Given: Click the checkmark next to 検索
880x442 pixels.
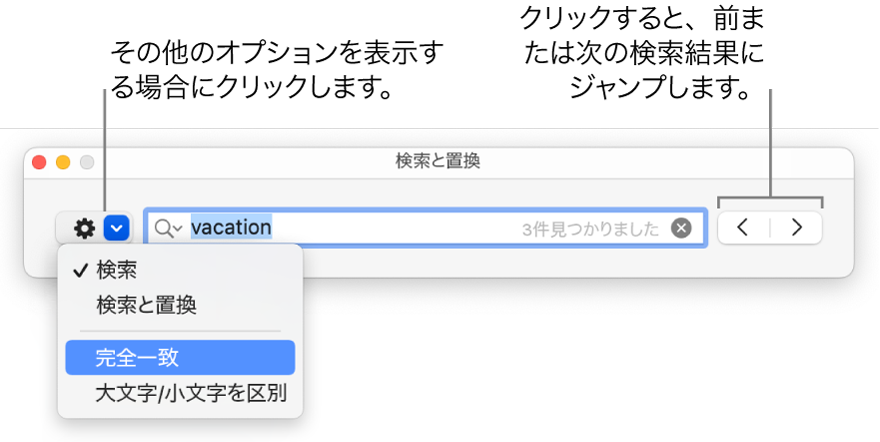Looking at the screenshot, I should pyautogui.click(x=81, y=271).
